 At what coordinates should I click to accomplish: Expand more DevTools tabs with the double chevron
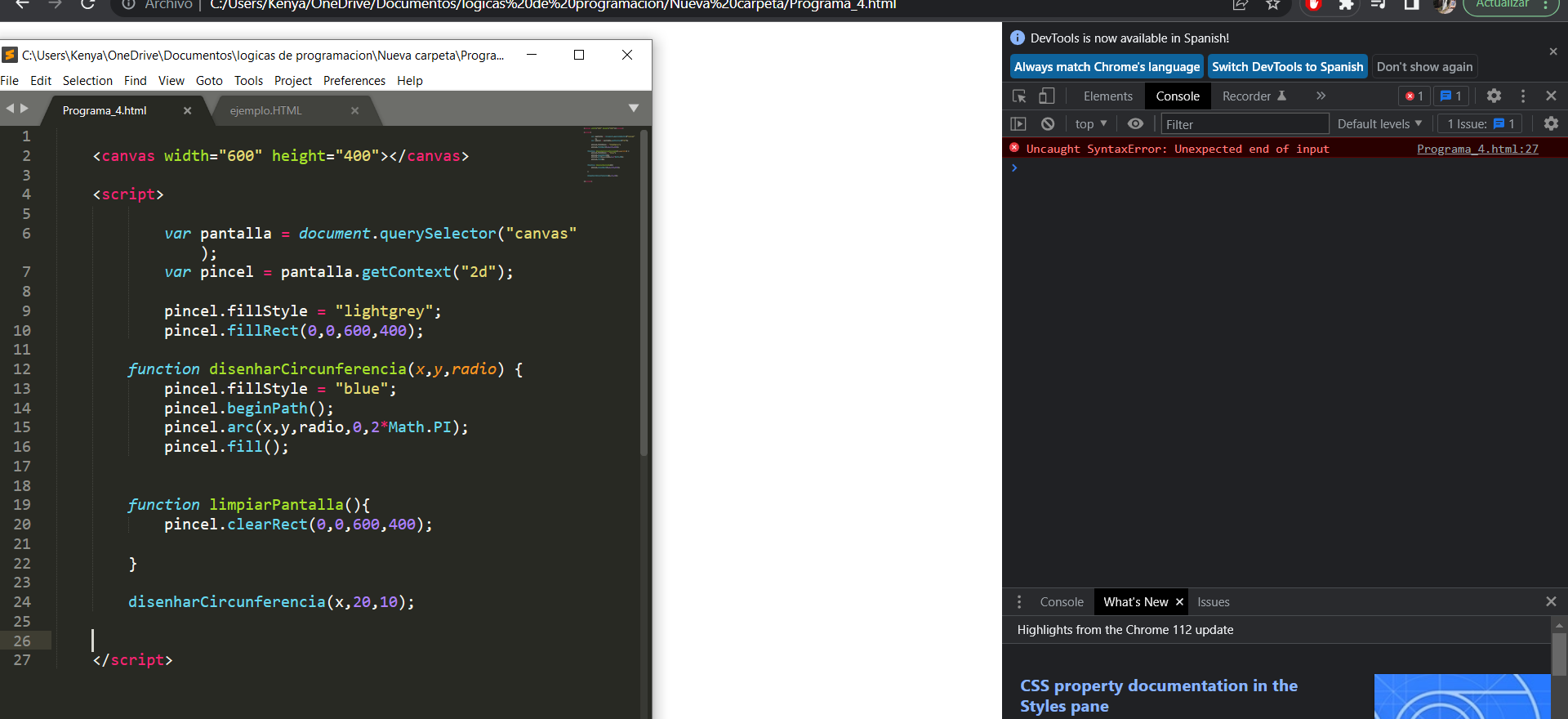[x=1321, y=96]
